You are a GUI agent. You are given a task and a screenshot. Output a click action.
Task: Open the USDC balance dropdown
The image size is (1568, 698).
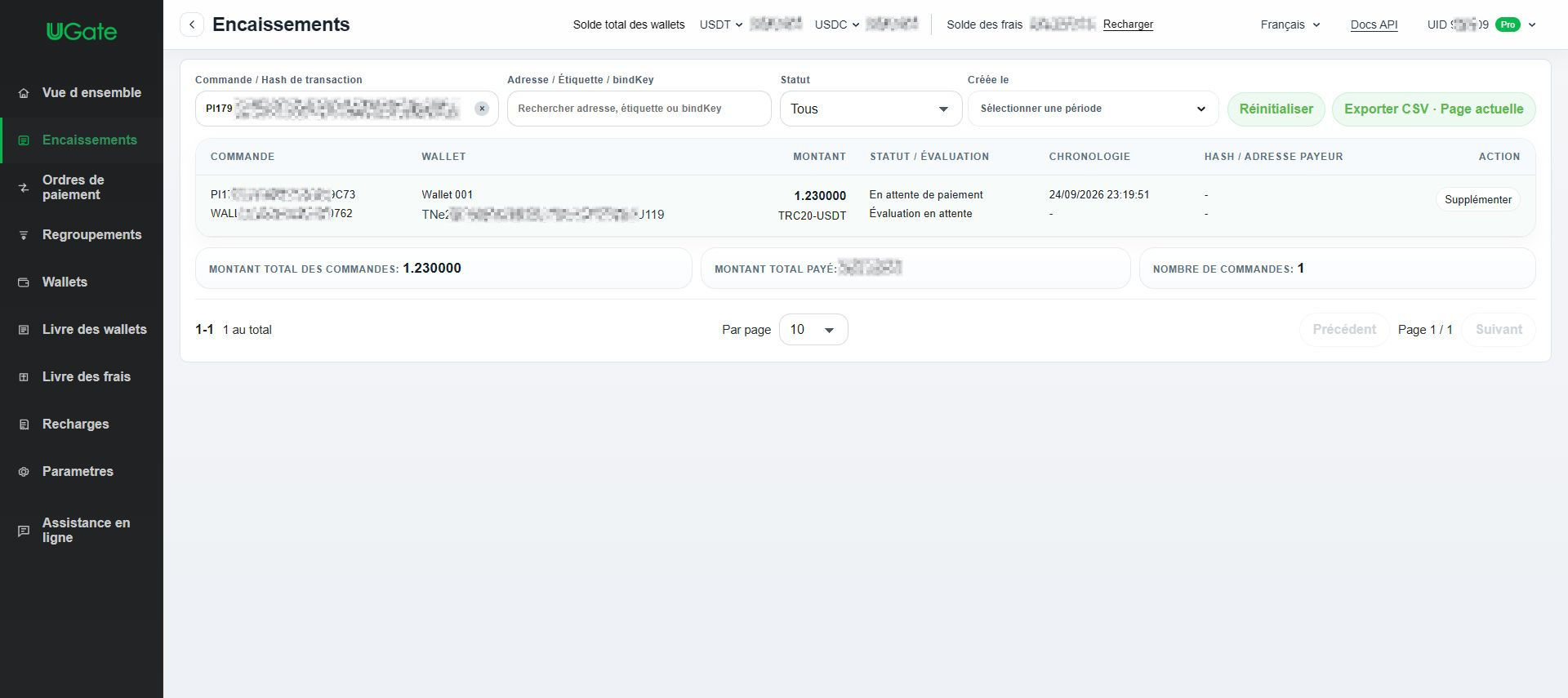[x=837, y=24]
